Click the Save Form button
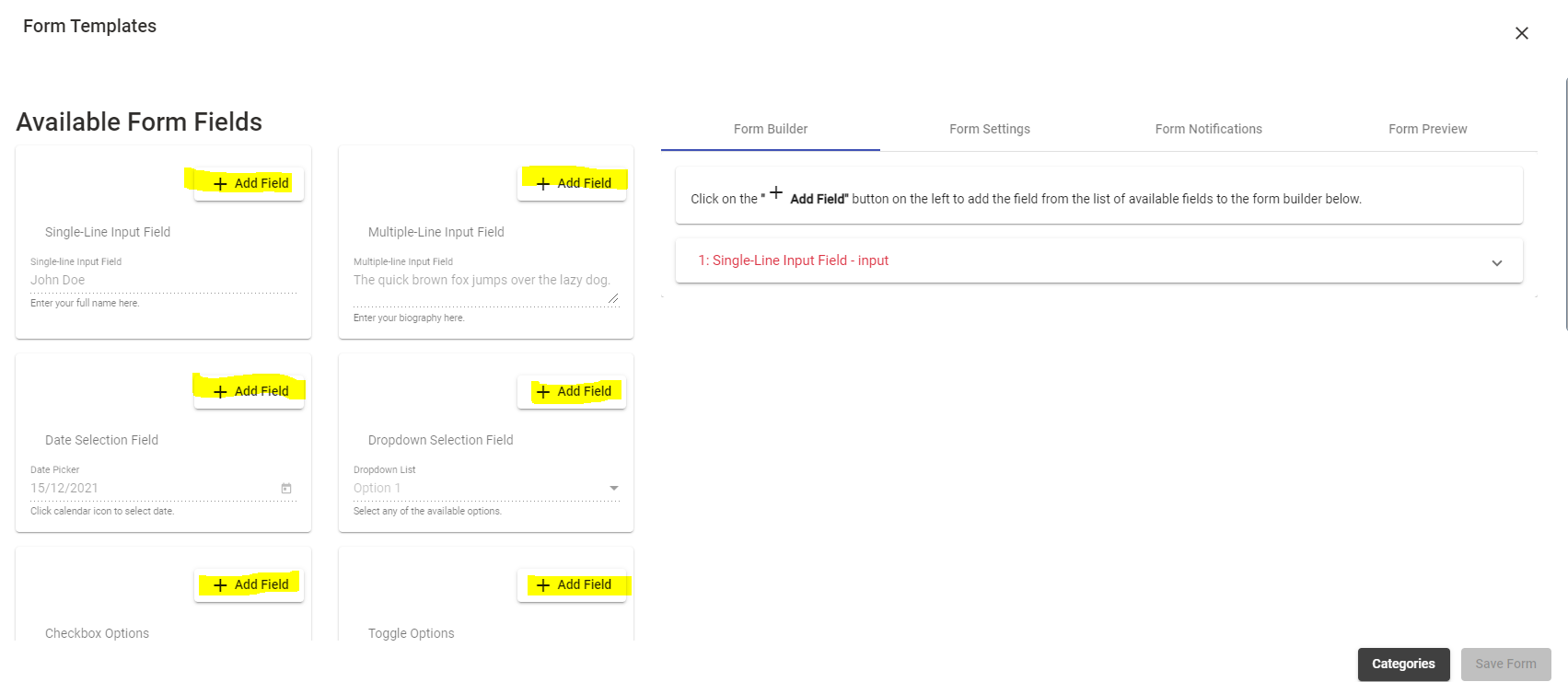1568x682 pixels. 1505,664
